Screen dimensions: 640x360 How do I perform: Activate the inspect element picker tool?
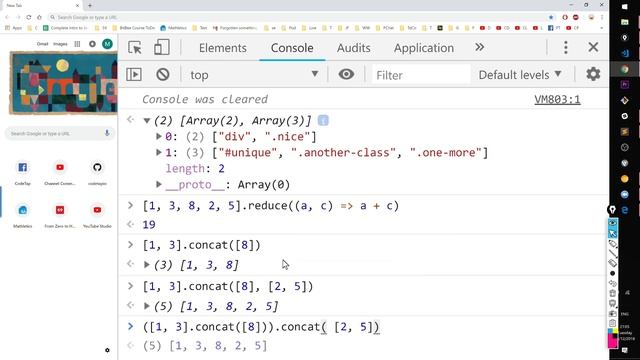[135, 48]
